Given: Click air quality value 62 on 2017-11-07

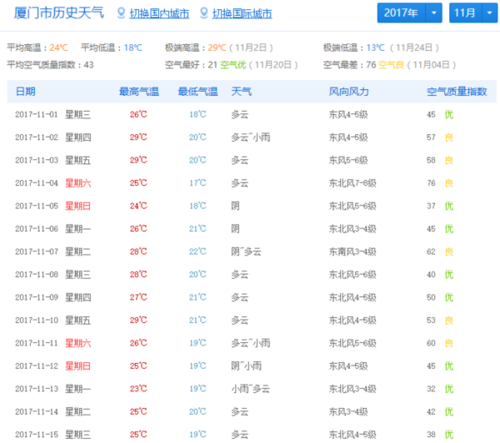Looking at the screenshot, I should point(431,252).
